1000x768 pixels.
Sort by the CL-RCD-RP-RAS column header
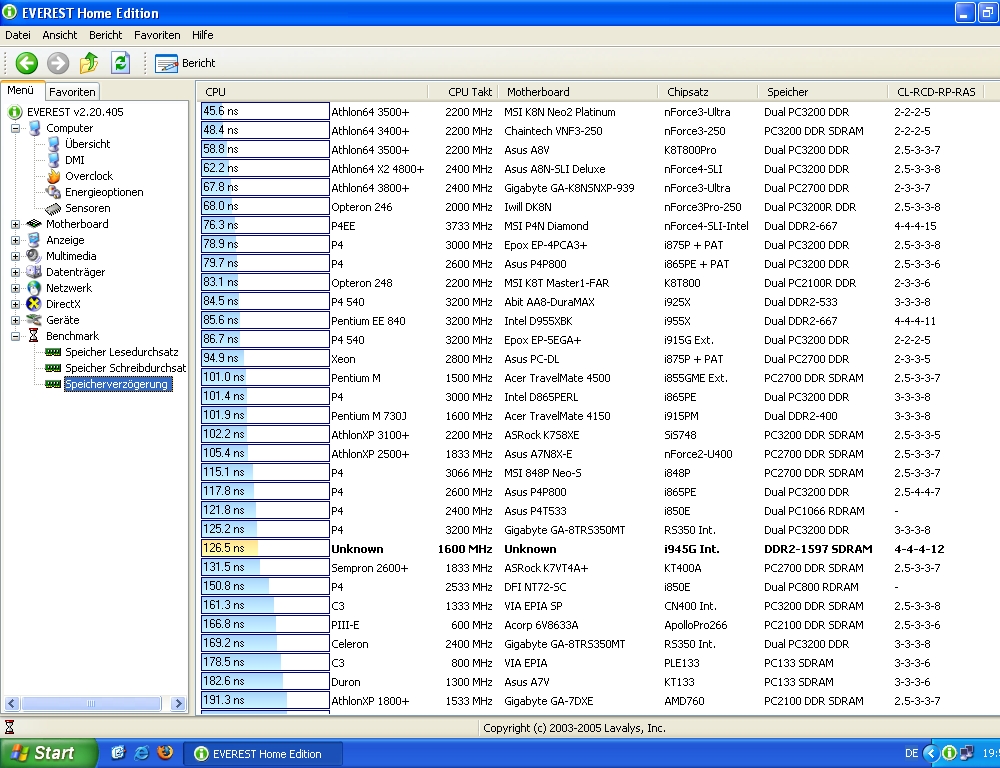[936, 92]
